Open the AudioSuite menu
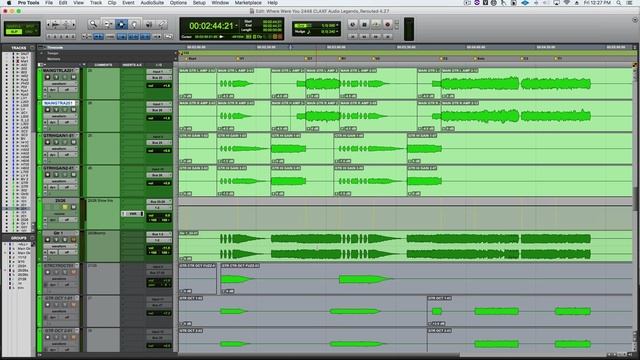Image resolution: width=640 pixels, height=360 pixels. pyautogui.click(x=152, y=3)
